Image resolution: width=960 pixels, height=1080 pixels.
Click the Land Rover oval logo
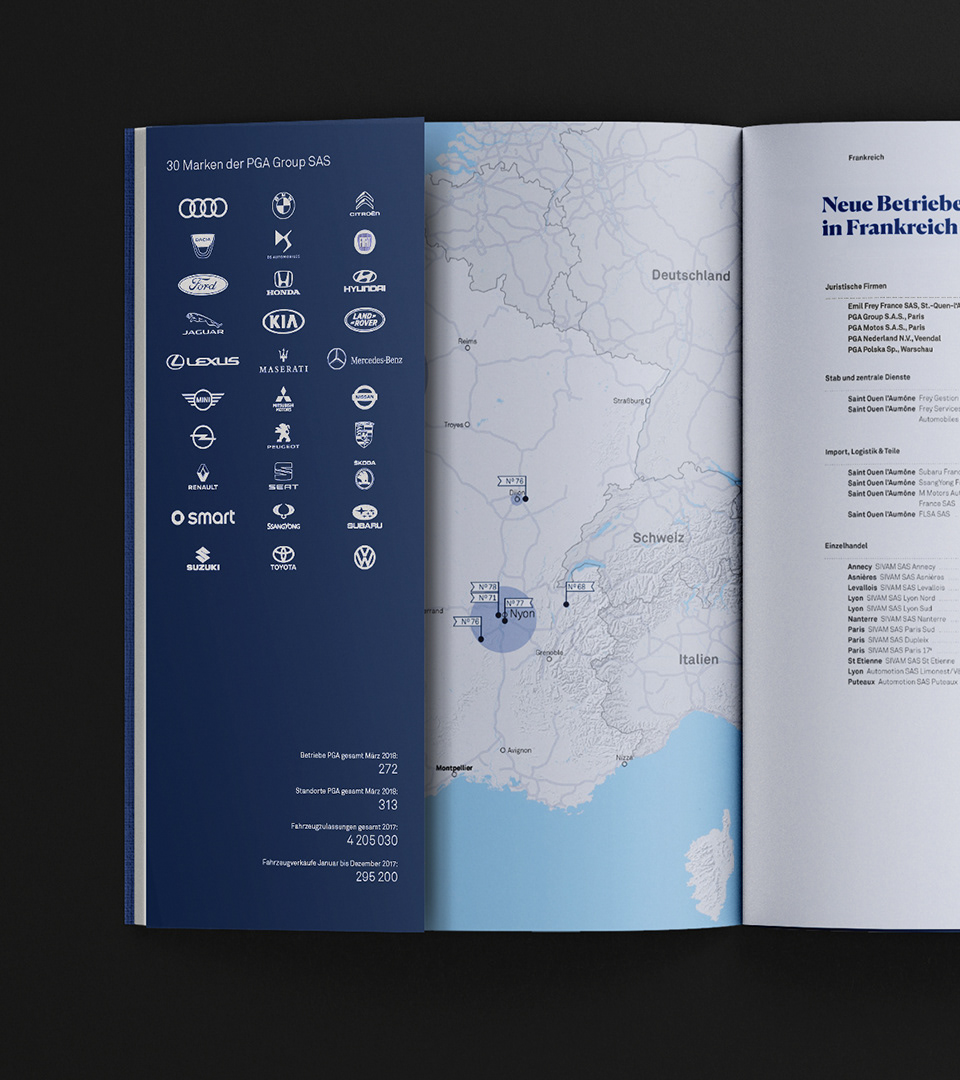[364, 320]
